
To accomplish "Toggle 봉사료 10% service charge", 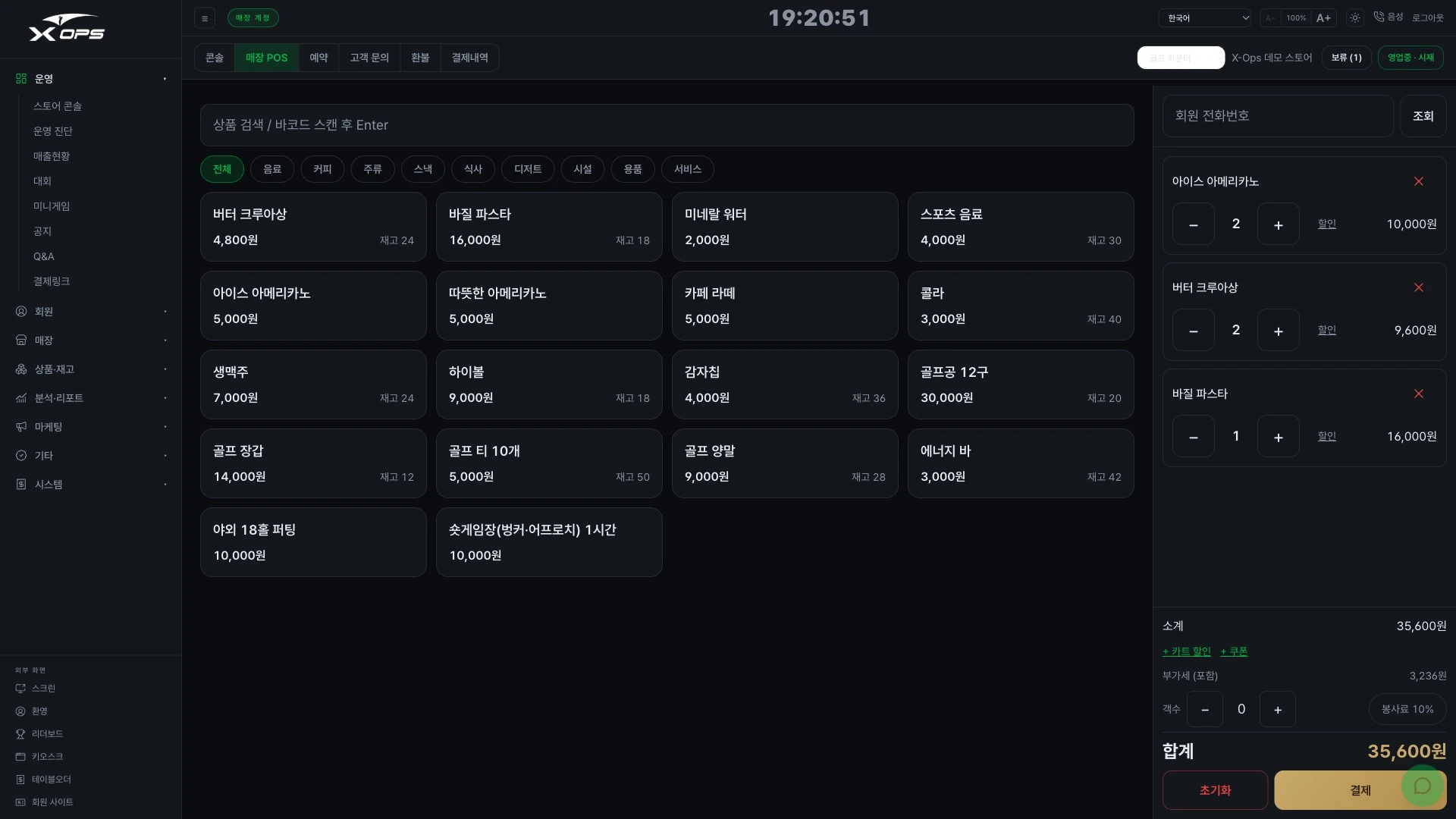I will (x=1407, y=709).
